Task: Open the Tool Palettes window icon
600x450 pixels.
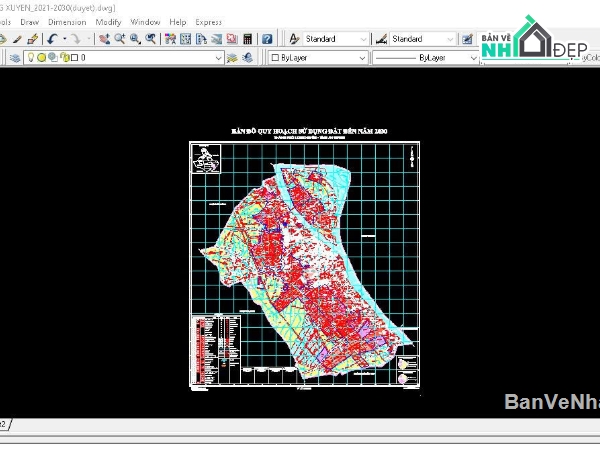Action: (x=201, y=39)
